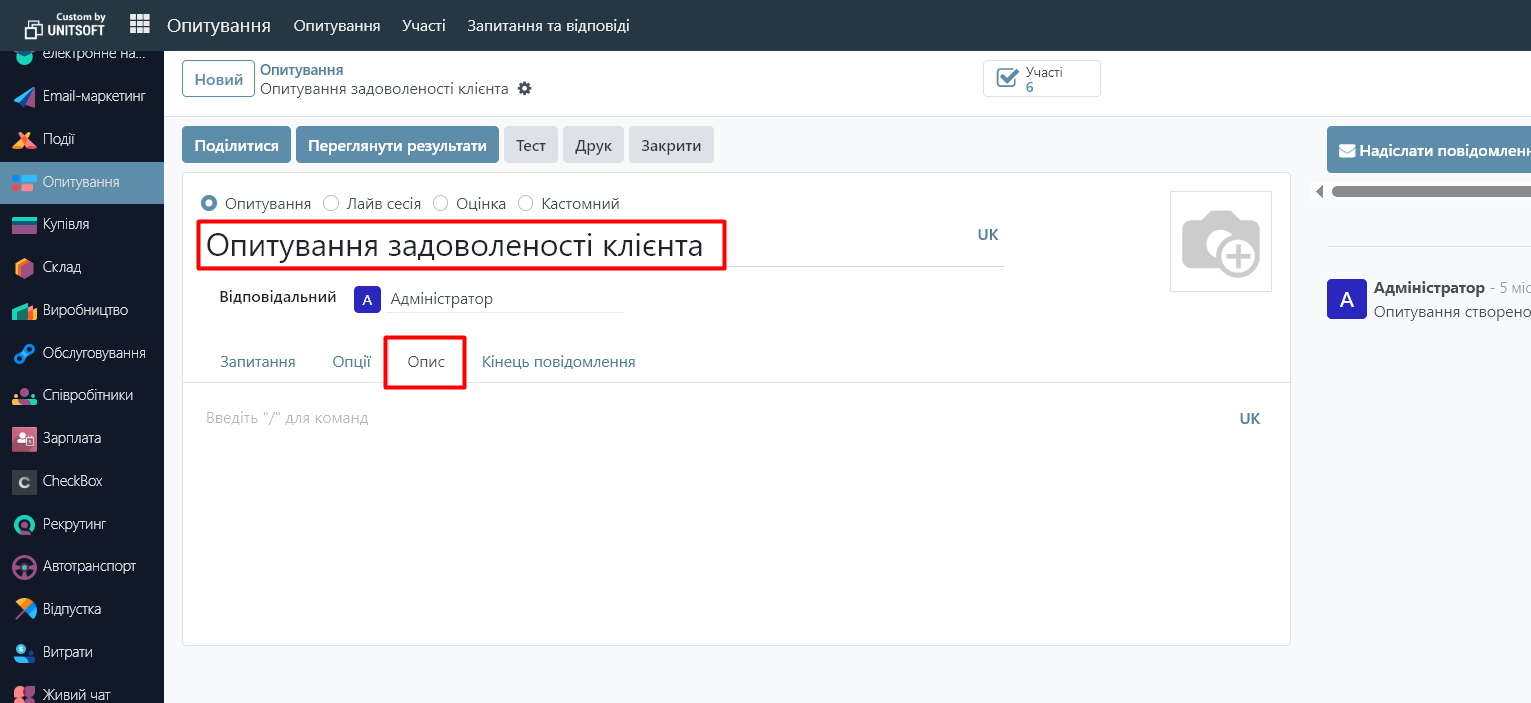Select the Лайв сесія radio option
Screen dimensions: 1531x703
click(331, 204)
